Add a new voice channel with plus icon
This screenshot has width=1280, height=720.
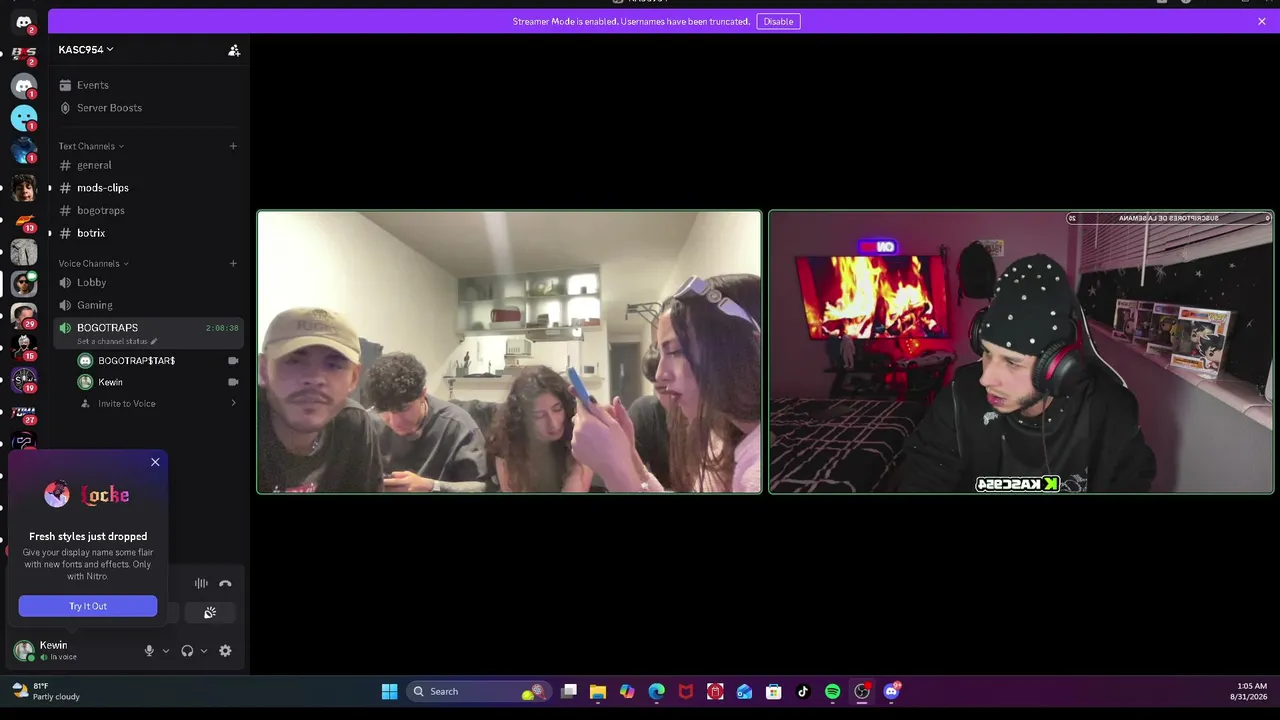tap(233, 264)
